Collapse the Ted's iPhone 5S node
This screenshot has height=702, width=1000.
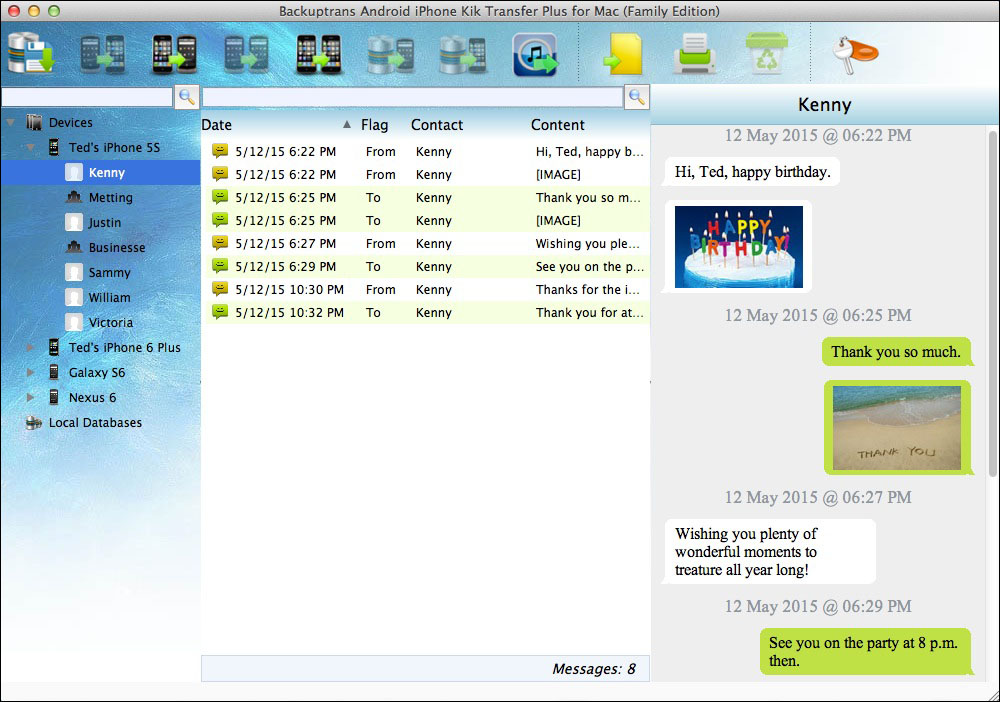[x=31, y=147]
